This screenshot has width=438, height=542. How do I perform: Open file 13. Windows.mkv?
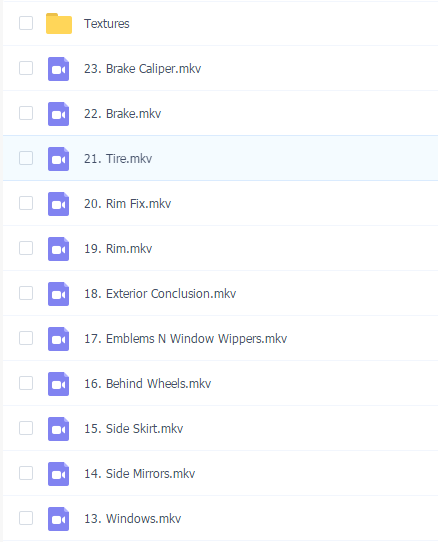coord(133,518)
